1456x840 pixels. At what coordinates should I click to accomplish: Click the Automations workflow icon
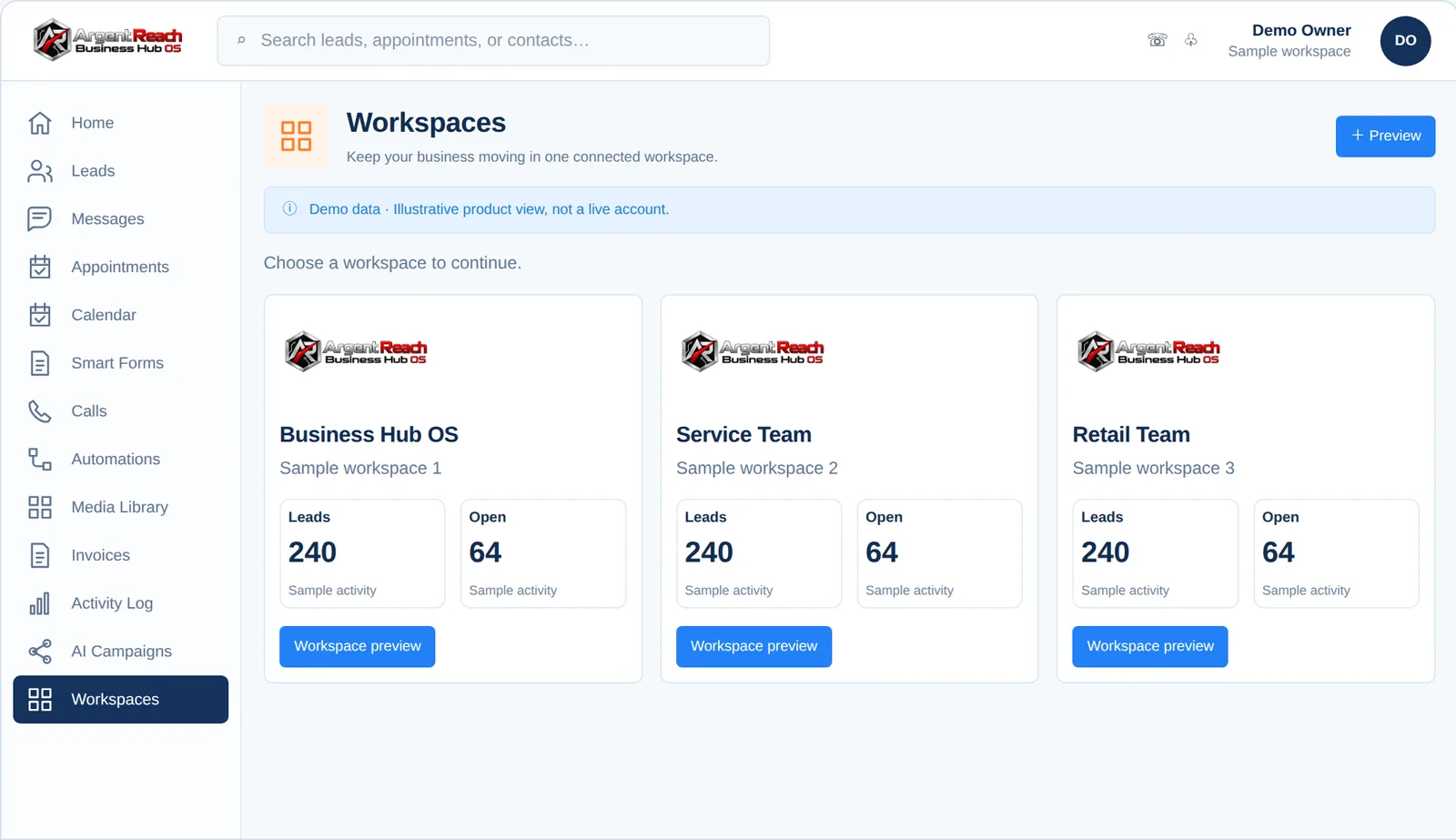point(40,460)
